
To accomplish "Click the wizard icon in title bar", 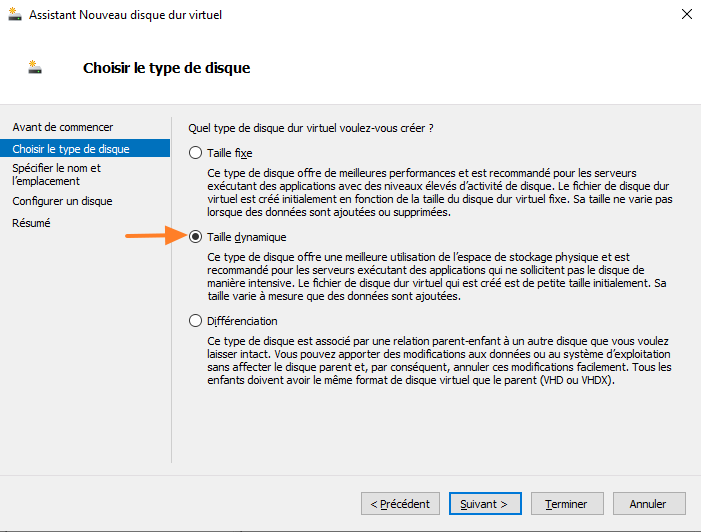I will coord(13,15).
